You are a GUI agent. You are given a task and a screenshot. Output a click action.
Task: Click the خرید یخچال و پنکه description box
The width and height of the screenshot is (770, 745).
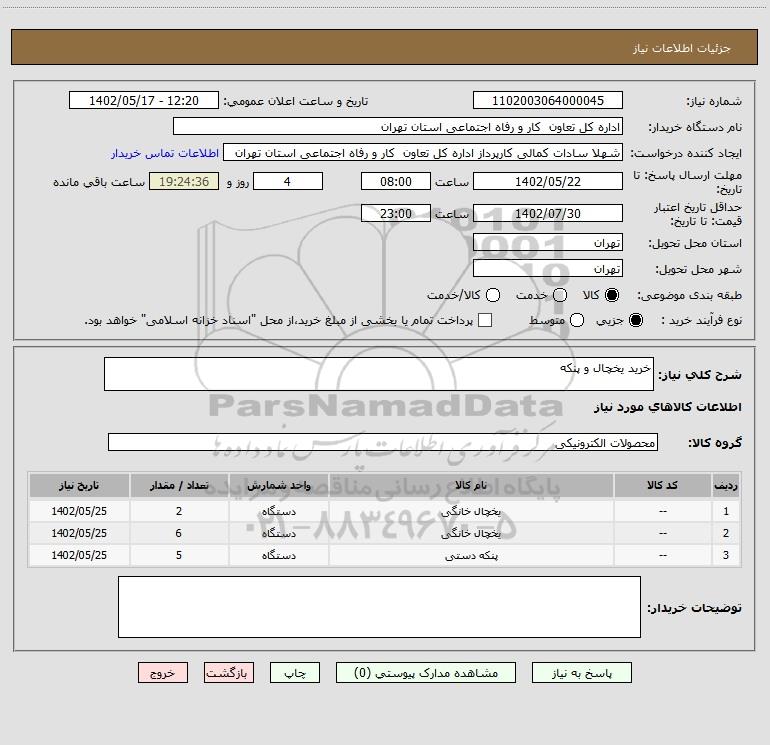pos(379,374)
